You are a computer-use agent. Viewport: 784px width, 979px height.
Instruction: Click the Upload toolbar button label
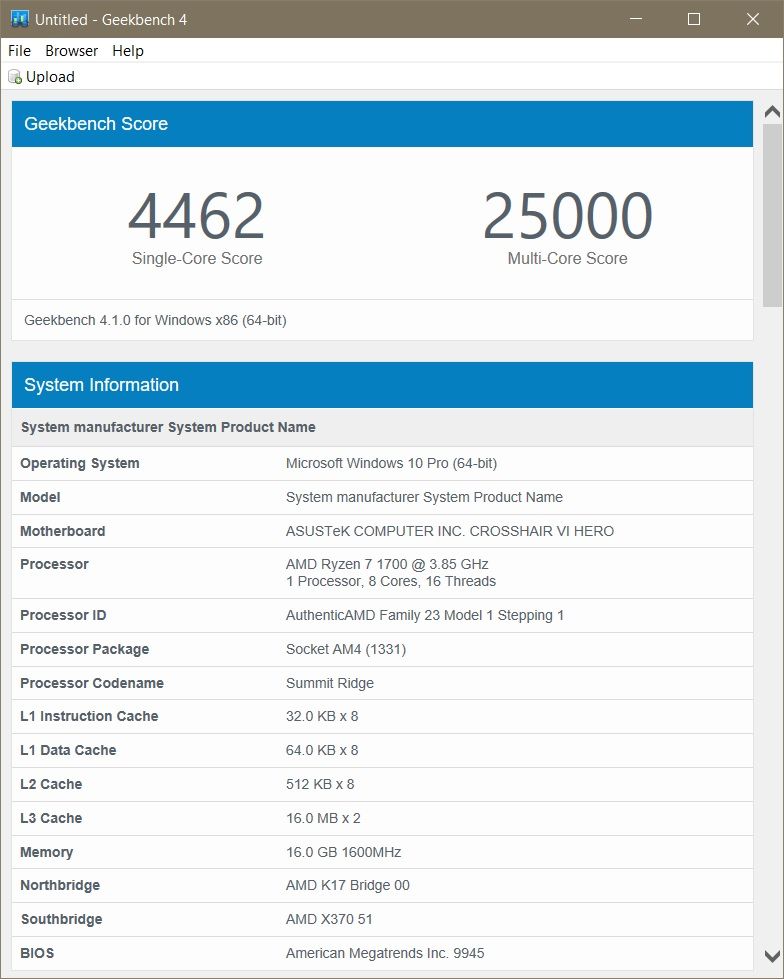coord(50,77)
